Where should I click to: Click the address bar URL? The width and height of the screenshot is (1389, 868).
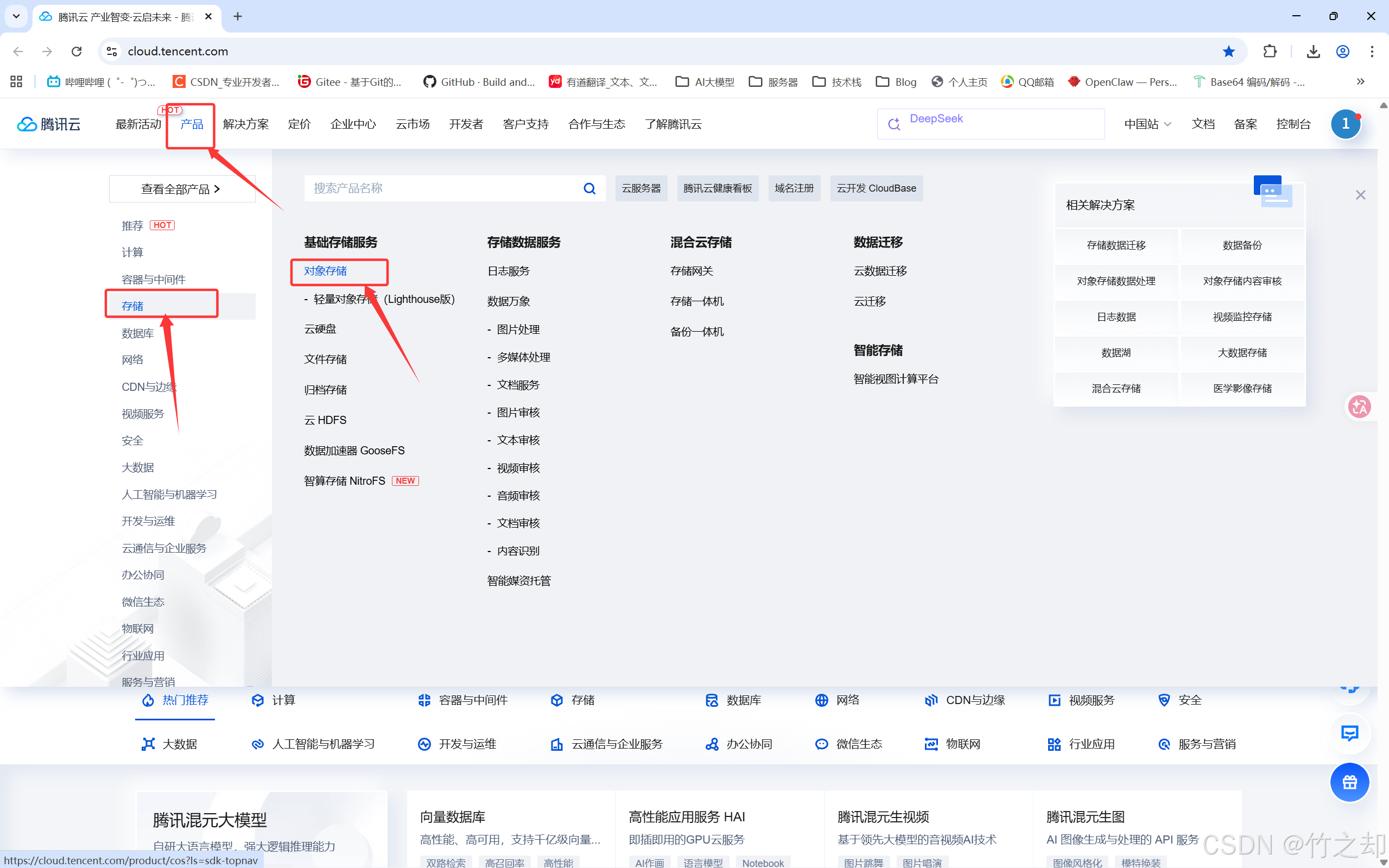178,52
